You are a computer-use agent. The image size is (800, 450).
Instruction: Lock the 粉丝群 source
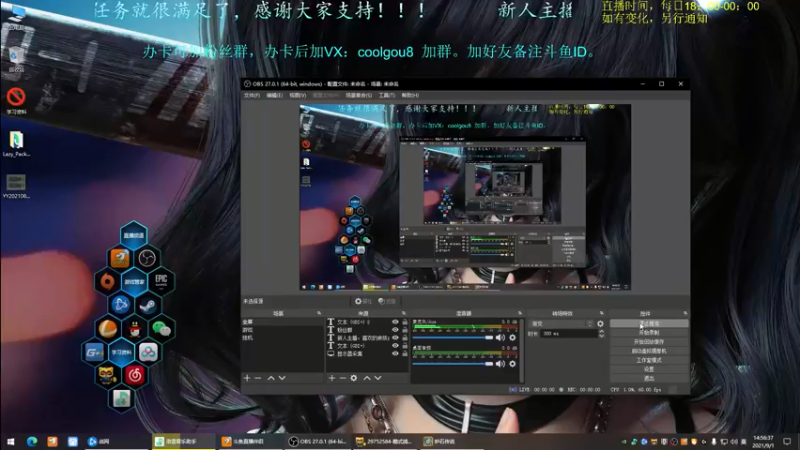405,330
